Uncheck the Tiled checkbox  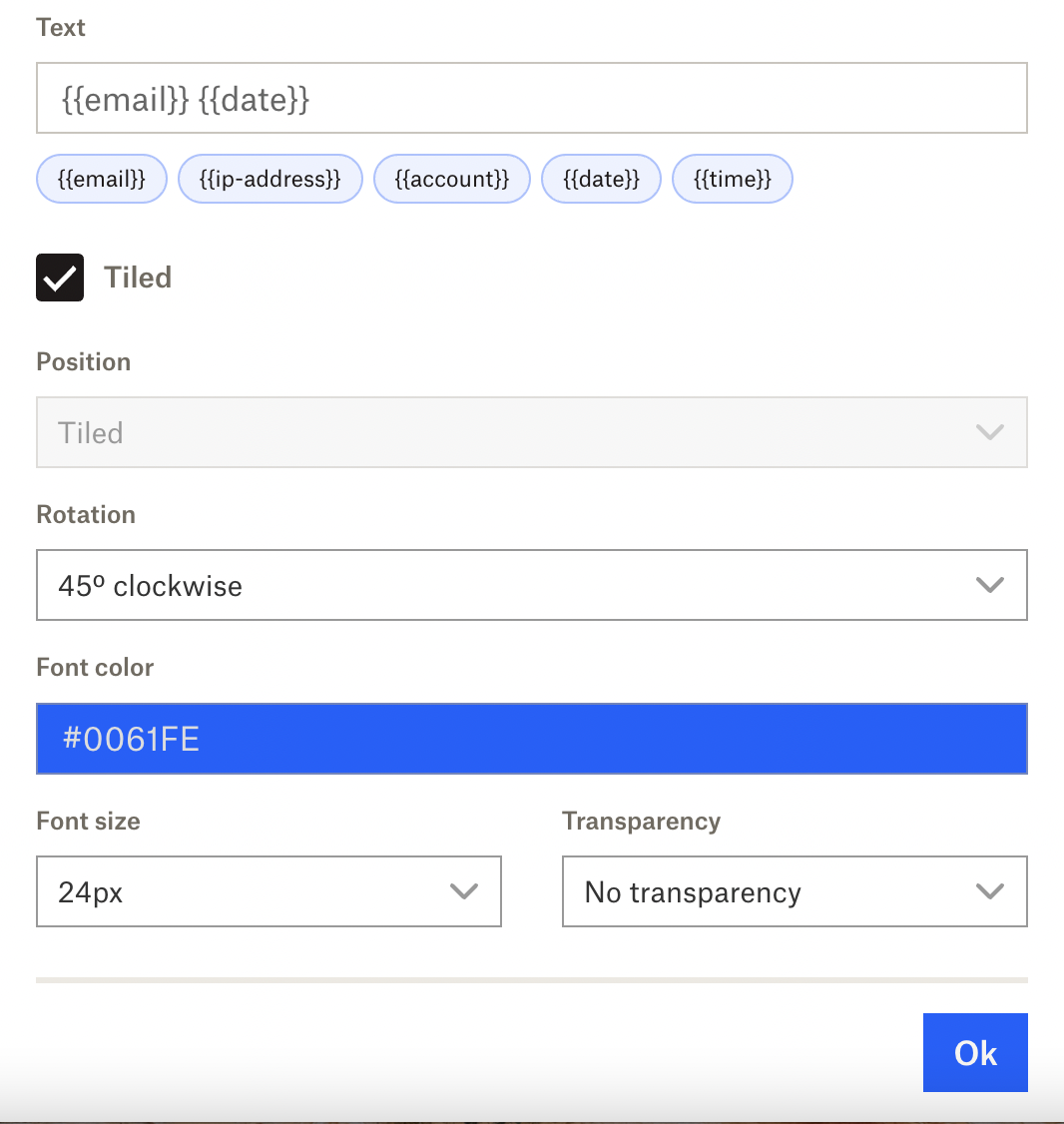click(x=60, y=278)
